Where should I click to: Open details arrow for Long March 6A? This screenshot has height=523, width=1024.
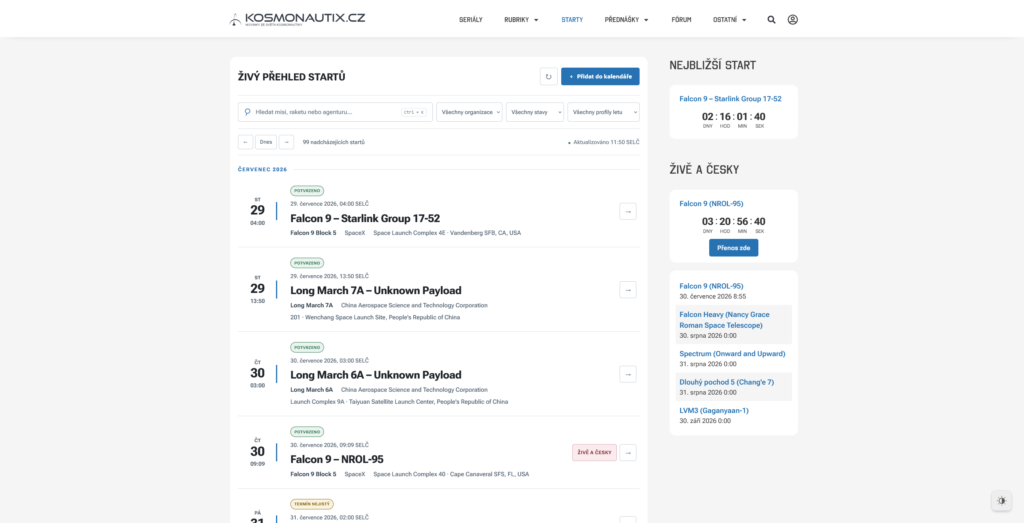point(628,374)
